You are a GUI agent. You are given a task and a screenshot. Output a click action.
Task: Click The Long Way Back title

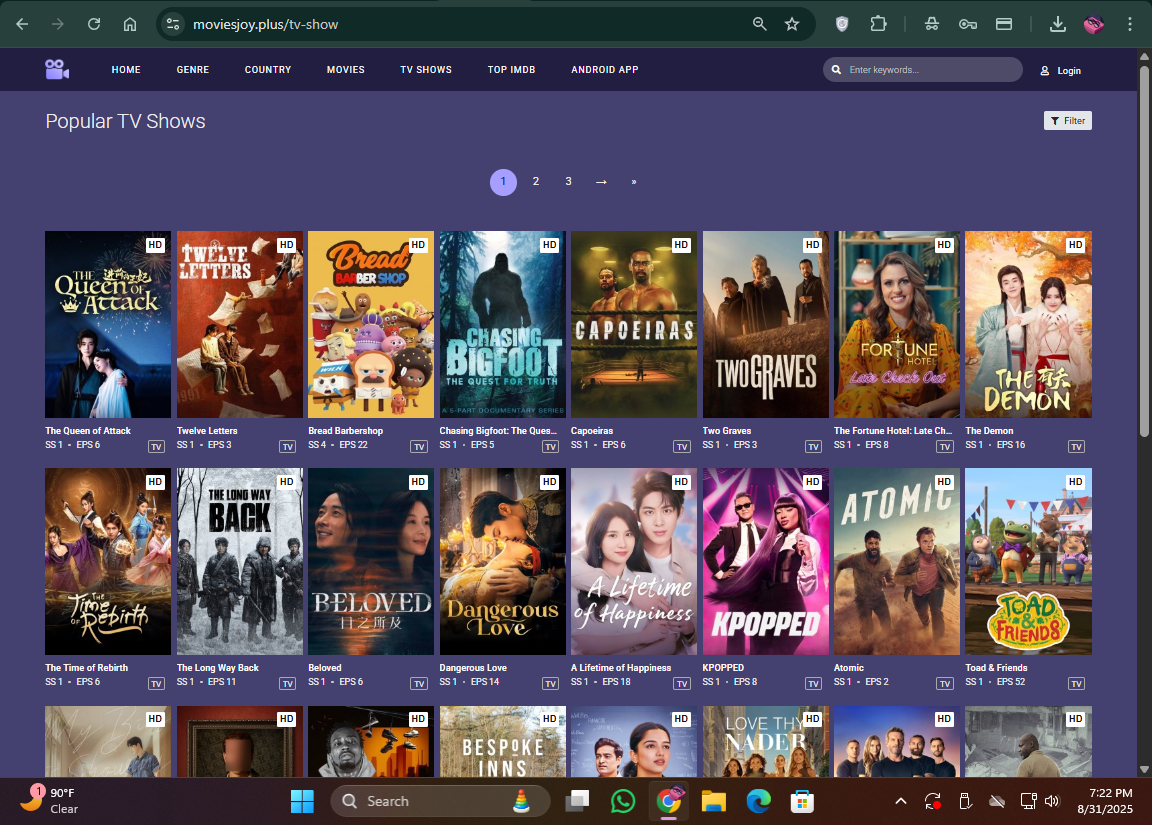click(x=217, y=668)
